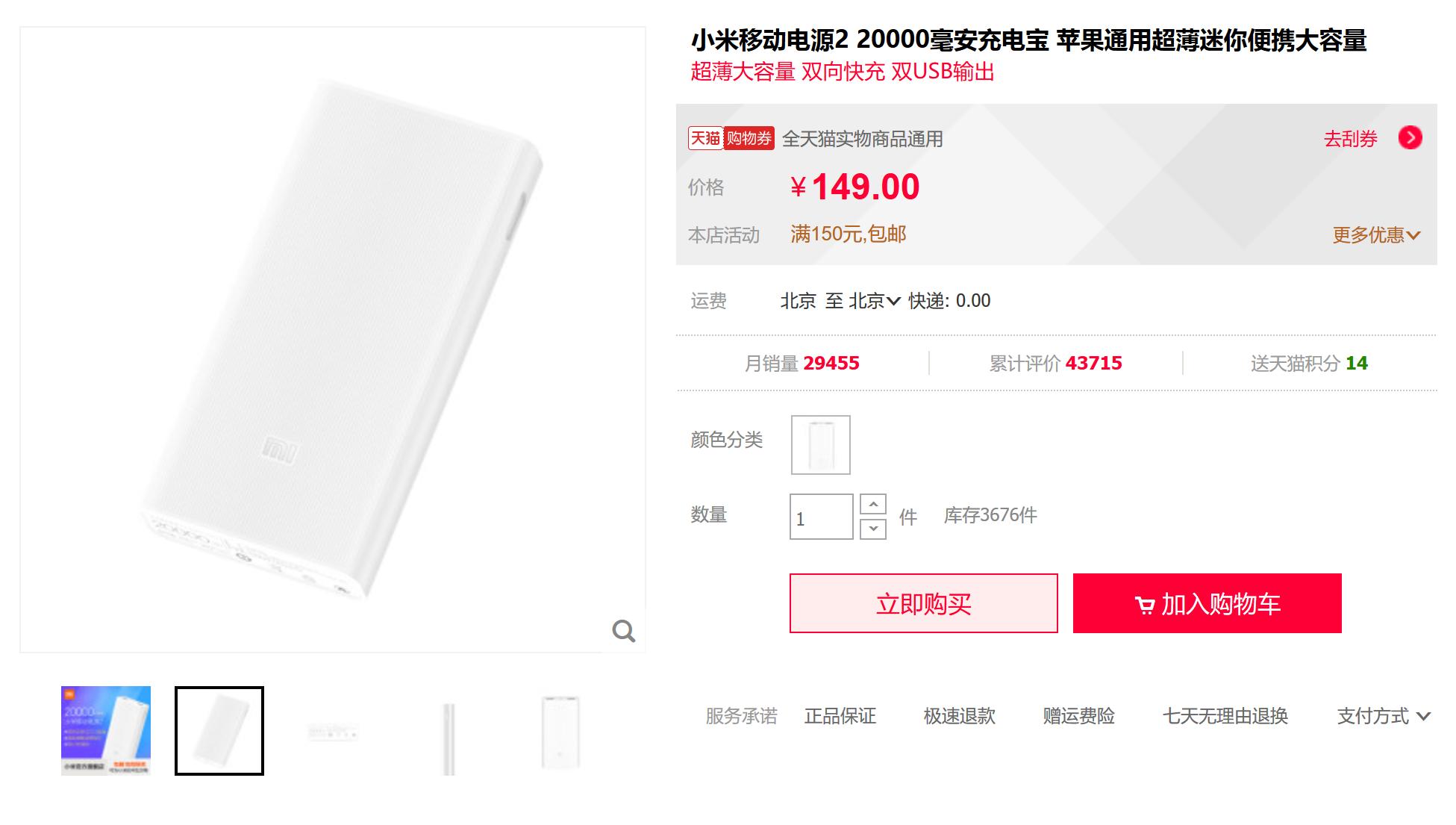This screenshot has height=825, width=1456.
Task: Open the 去刮券 link
Action: (1351, 139)
